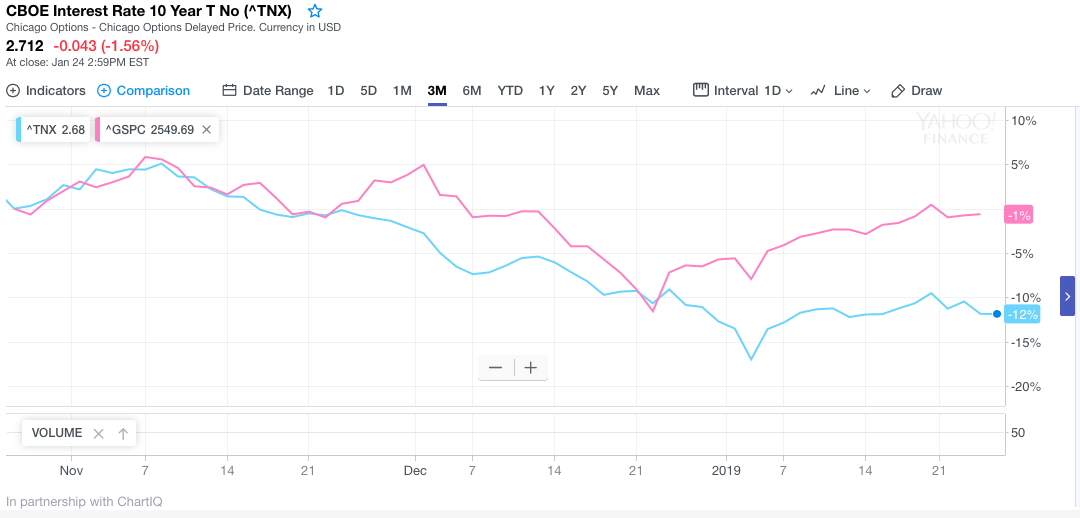Remove the ^GSPC comparison series
The width and height of the screenshot is (1080, 518).
pos(206,129)
